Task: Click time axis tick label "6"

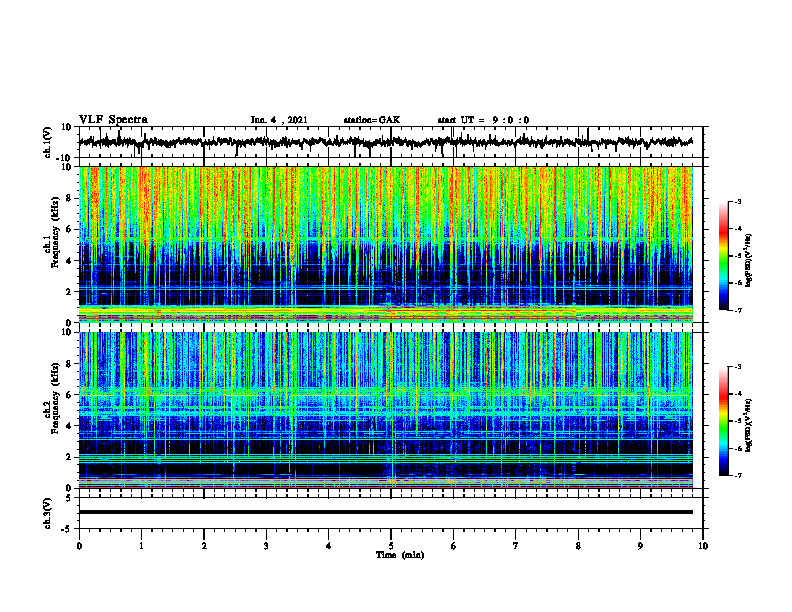Action: [454, 546]
